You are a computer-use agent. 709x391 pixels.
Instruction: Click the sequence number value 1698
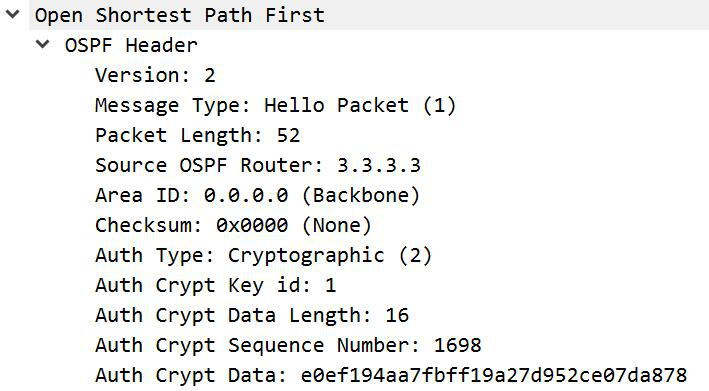(458, 346)
